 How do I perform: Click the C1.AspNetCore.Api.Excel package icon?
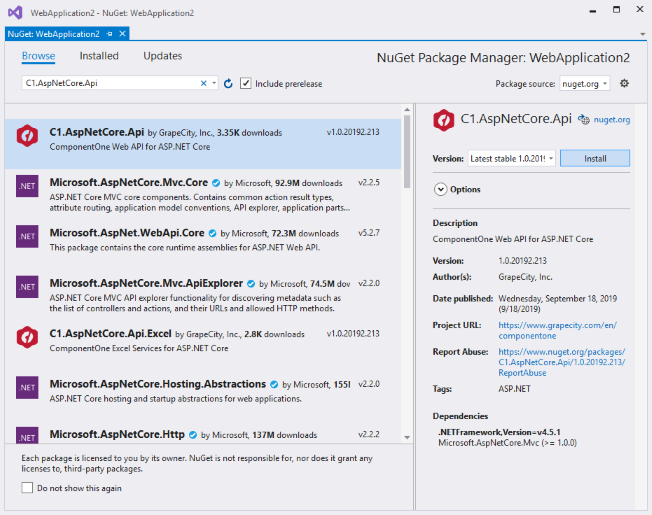coord(27,337)
